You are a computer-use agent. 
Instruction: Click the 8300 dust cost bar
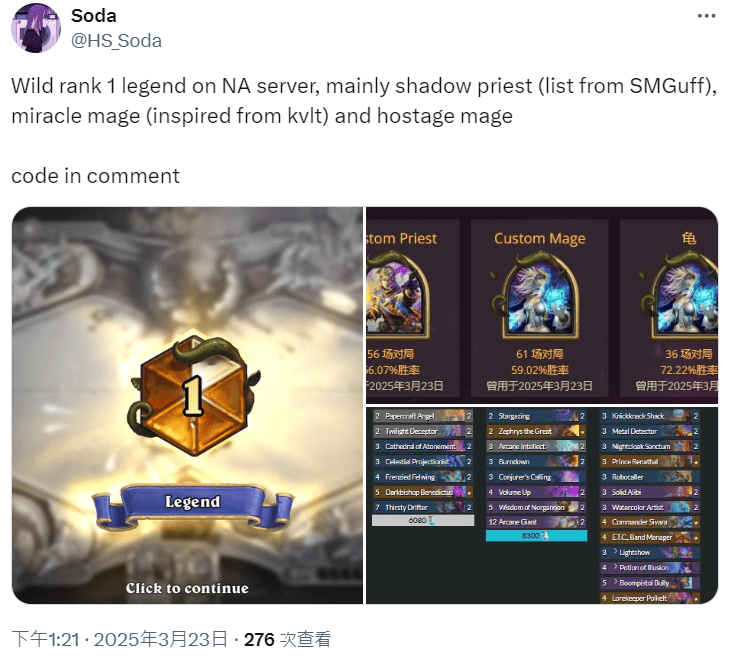click(x=536, y=536)
